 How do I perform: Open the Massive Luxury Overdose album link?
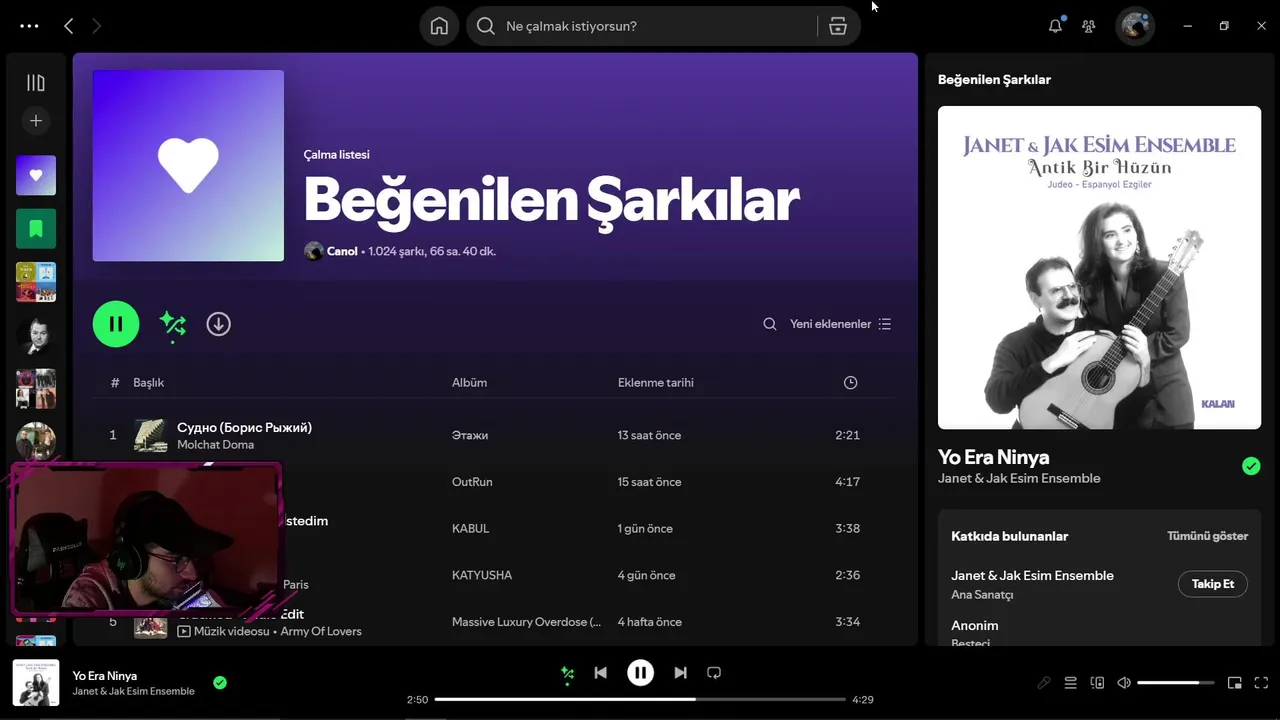(526, 622)
